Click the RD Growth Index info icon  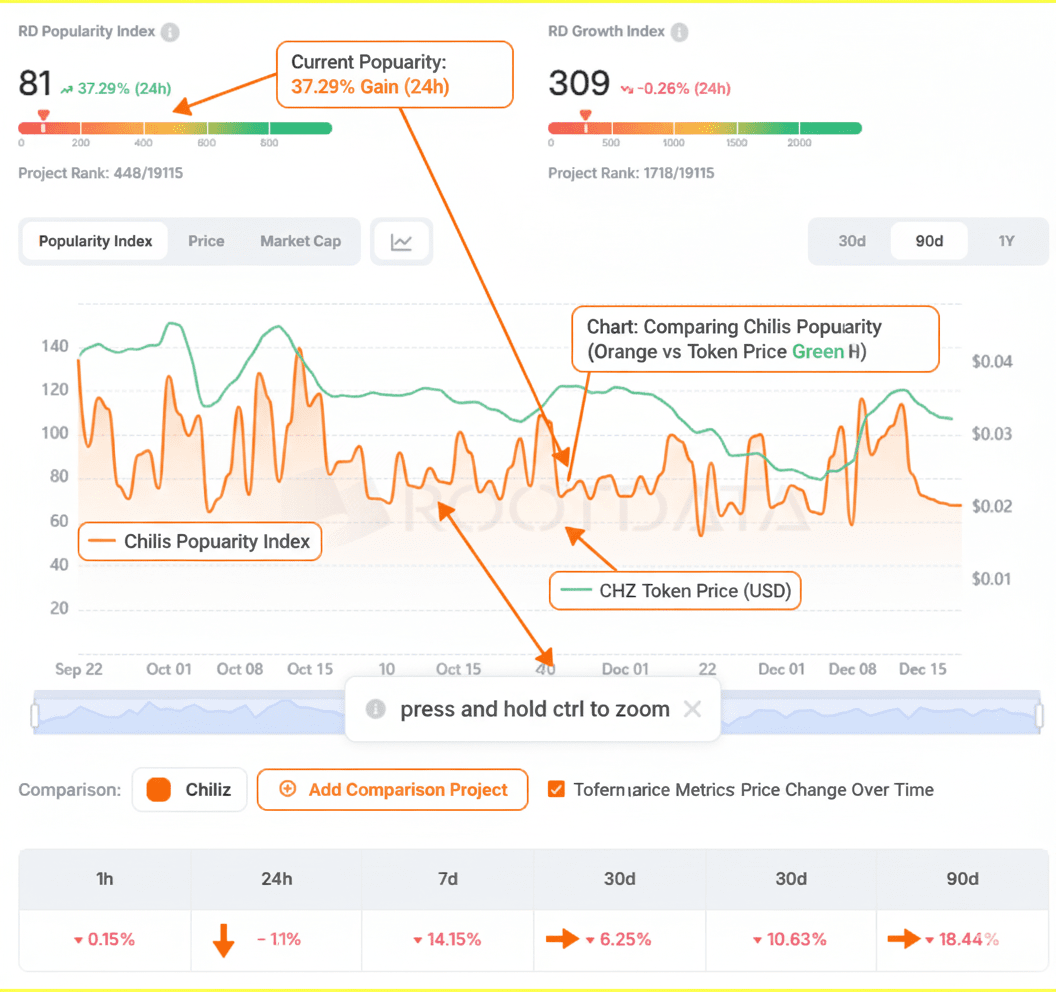pyautogui.click(x=680, y=32)
